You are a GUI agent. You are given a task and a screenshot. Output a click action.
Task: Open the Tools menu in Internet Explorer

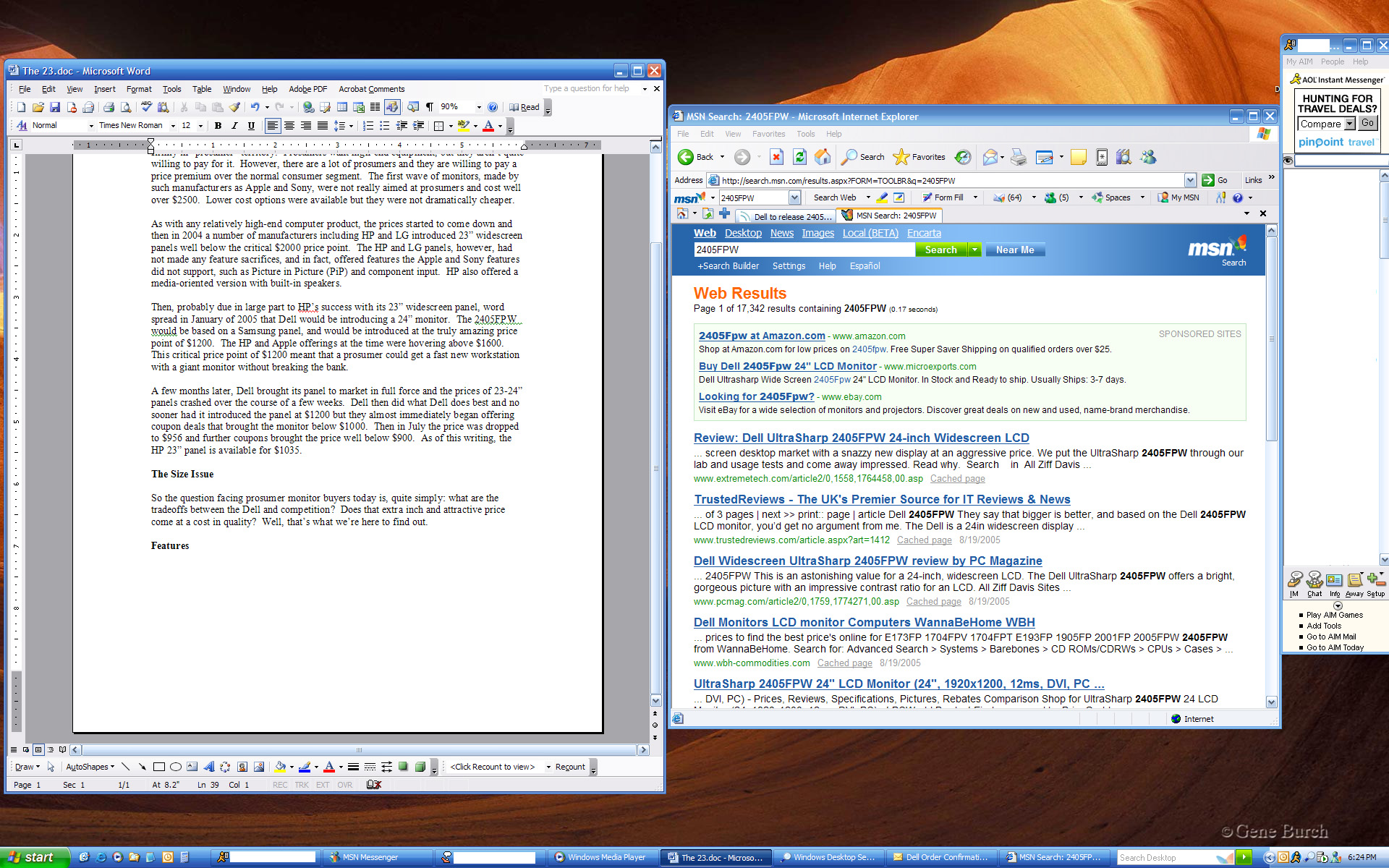(x=805, y=134)
